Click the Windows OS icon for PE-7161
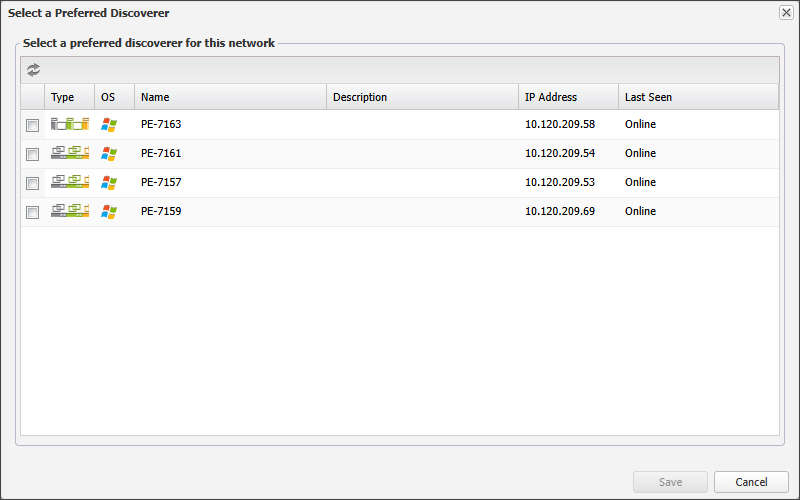Image resolution: width=800 pixels, height=500 pixels. [x=109, y=154]
